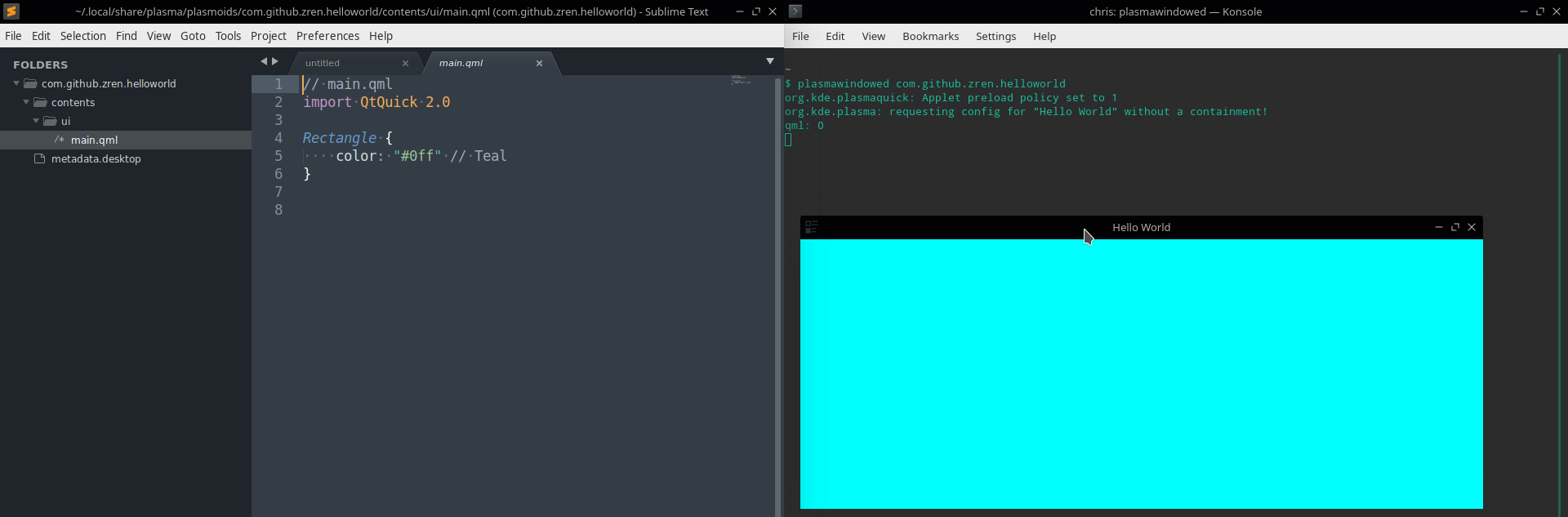Viewport: 1568px width, 517px height.
Task: Open Konsole Help menu
Action: coord(1044,36)
